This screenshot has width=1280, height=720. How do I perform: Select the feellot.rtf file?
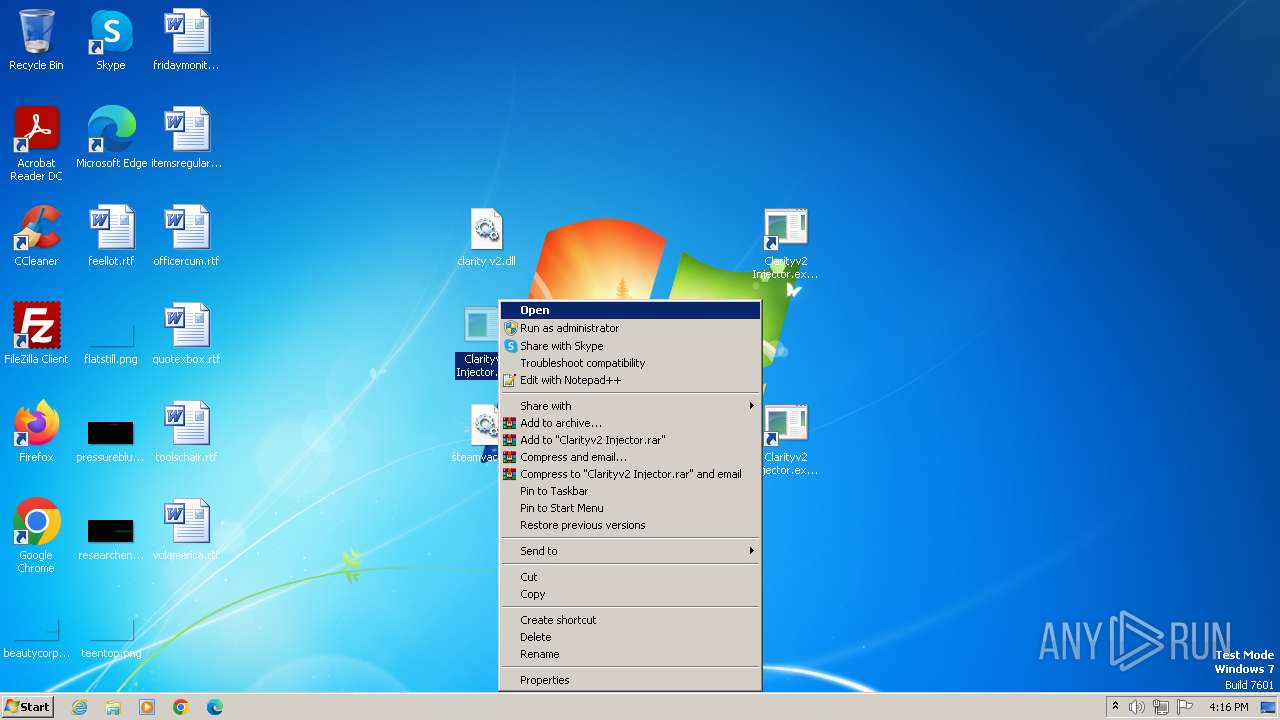point(111,236)
